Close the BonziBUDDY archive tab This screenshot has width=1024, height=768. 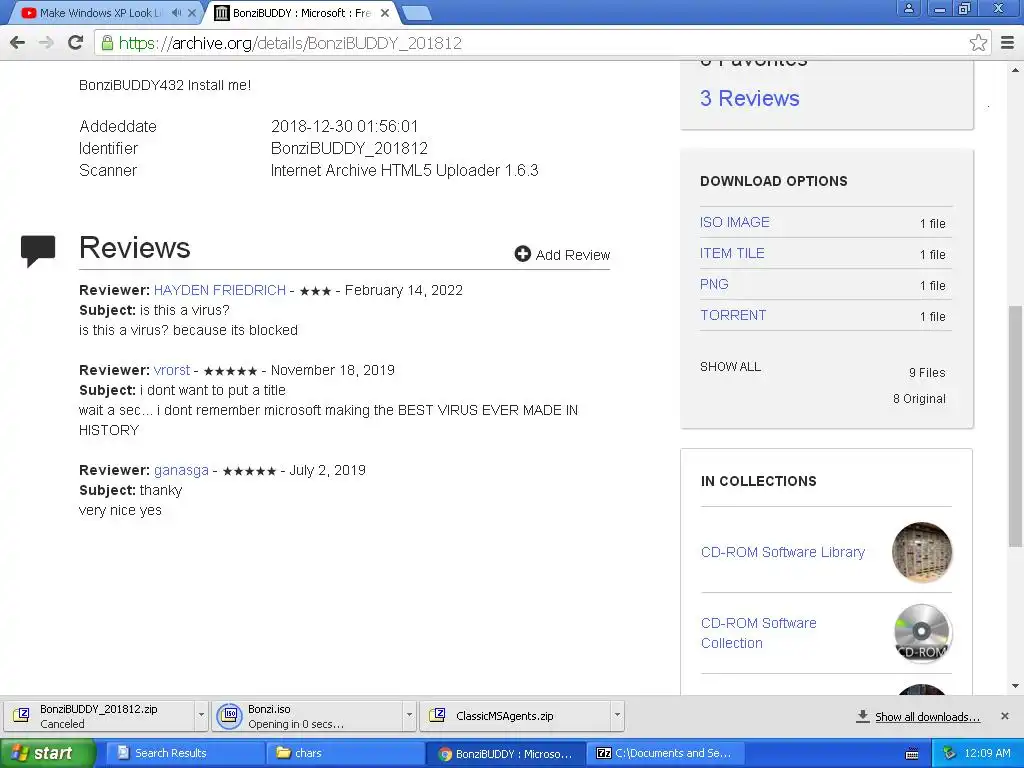(385, 12)
